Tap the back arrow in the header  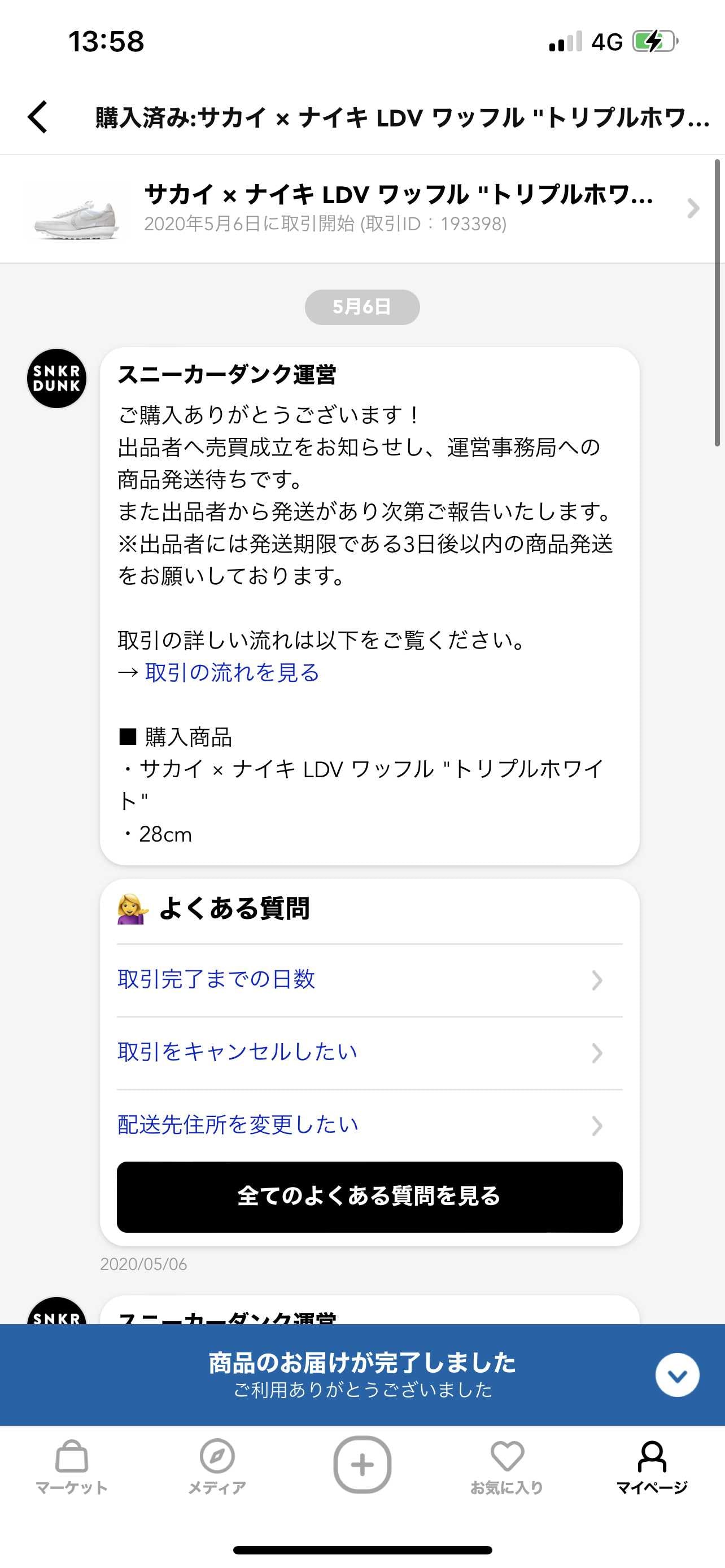[x=38, y=117]
